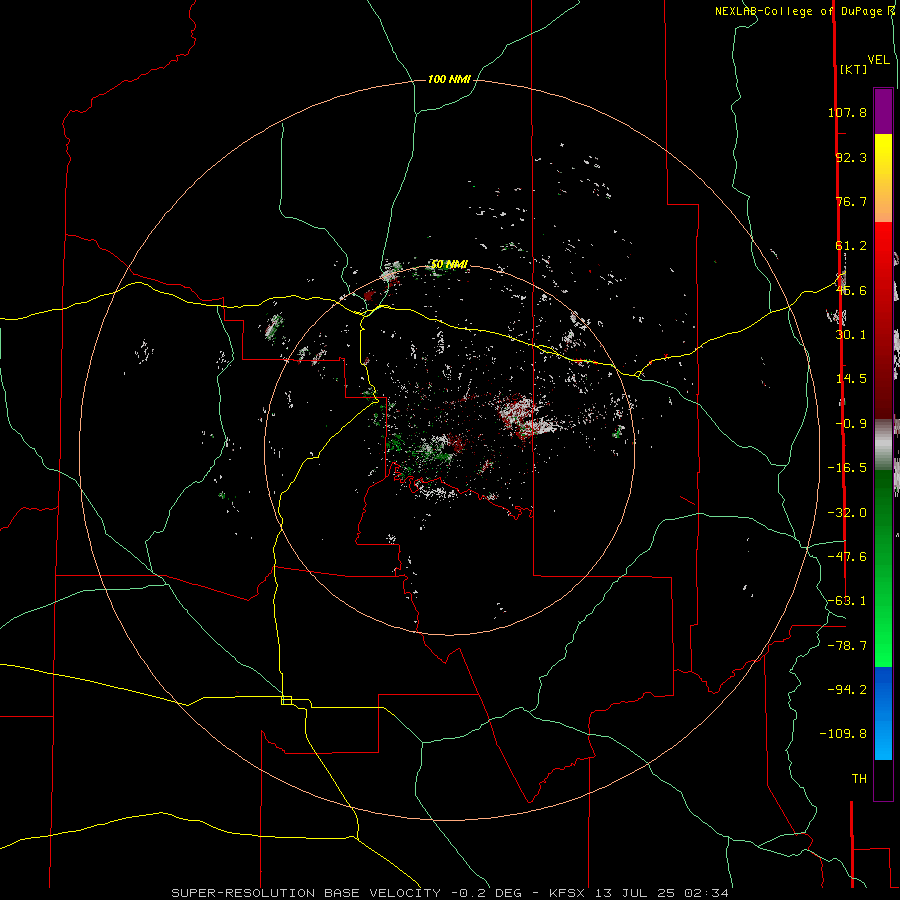Click the black TH segment of color bar
This screenshot has width=900, height=900.
pos(883,779)
